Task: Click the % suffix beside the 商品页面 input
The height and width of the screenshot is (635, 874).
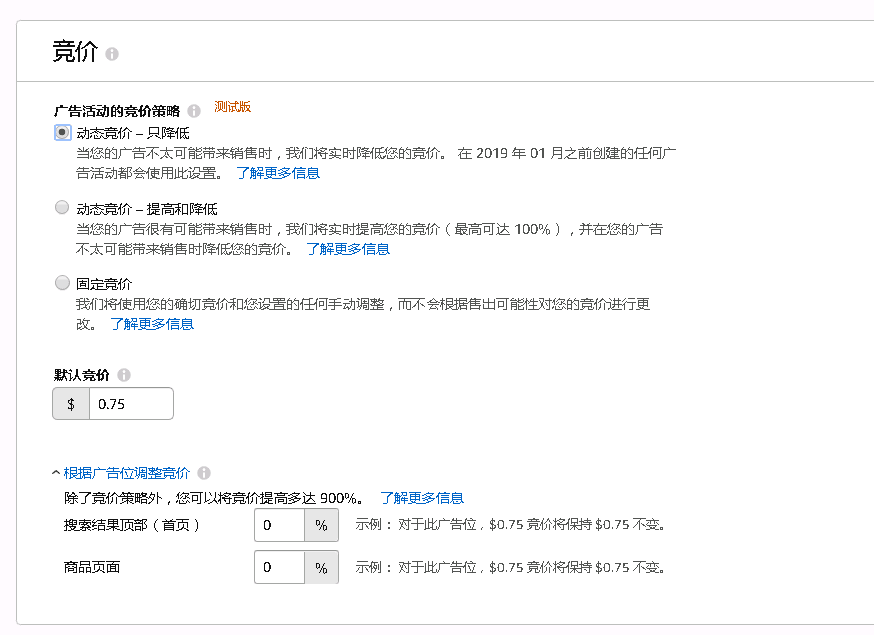Action: click(320, 567)
